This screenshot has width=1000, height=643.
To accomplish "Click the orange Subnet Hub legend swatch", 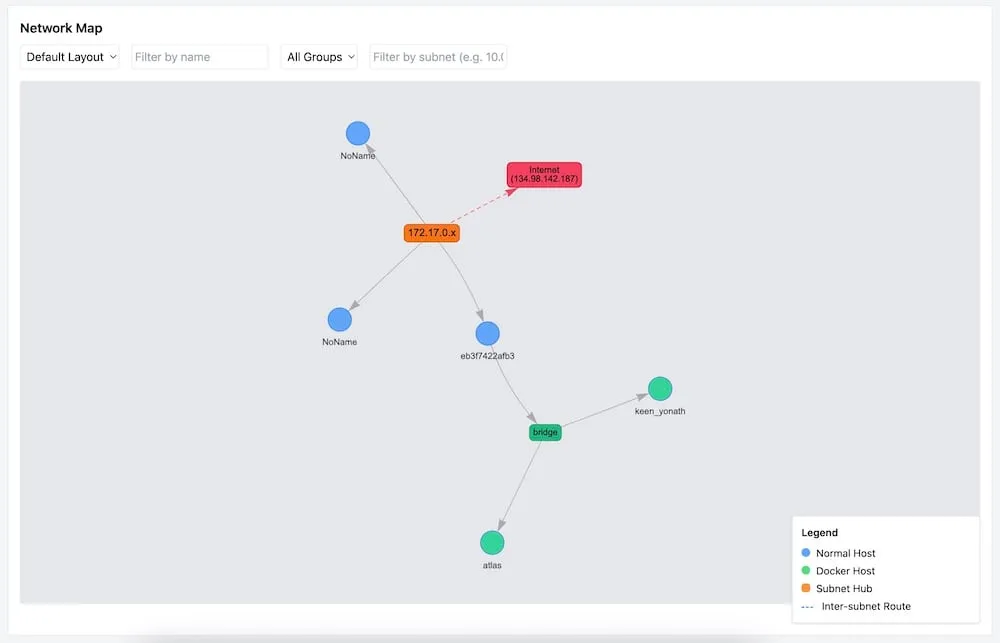I will coord(806,588).
